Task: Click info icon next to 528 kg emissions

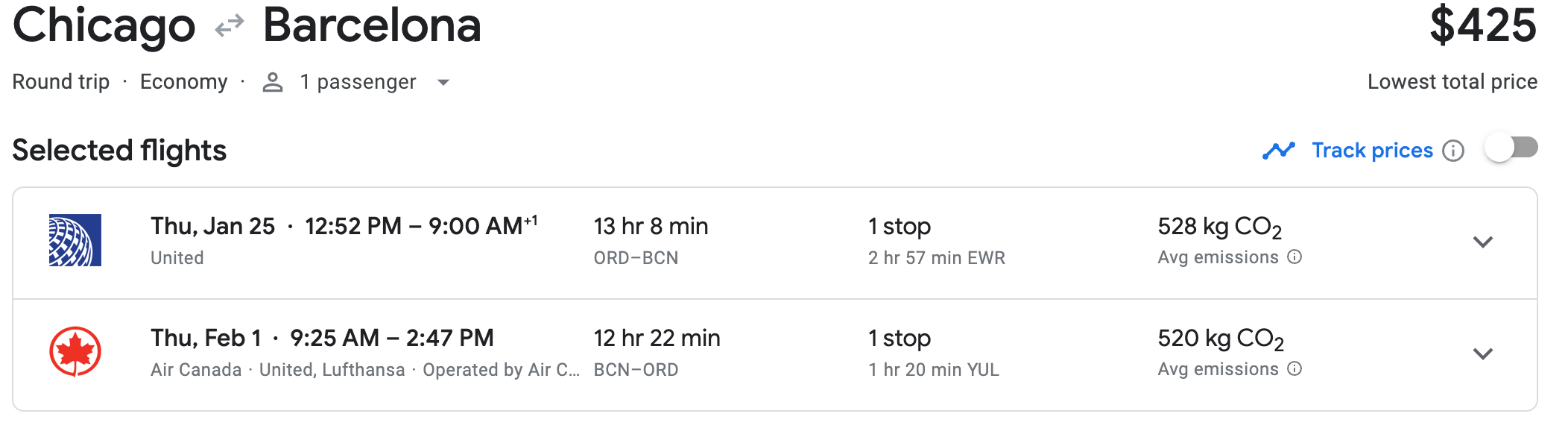Action: (1295, 257)
